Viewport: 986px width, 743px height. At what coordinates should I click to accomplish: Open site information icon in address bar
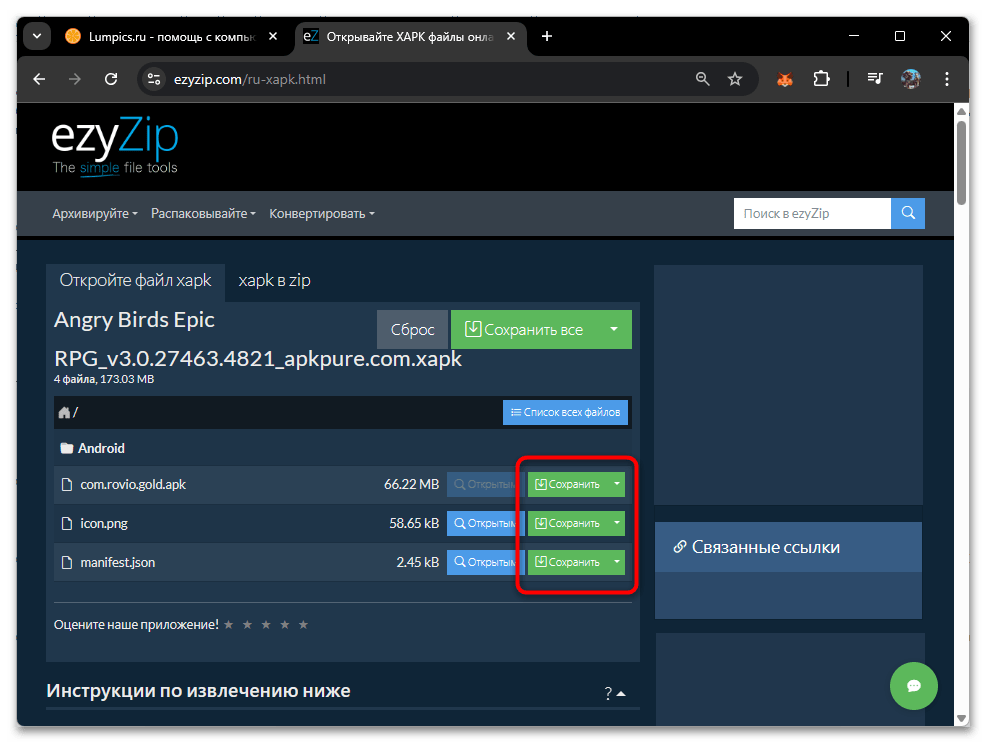(154, 79)
